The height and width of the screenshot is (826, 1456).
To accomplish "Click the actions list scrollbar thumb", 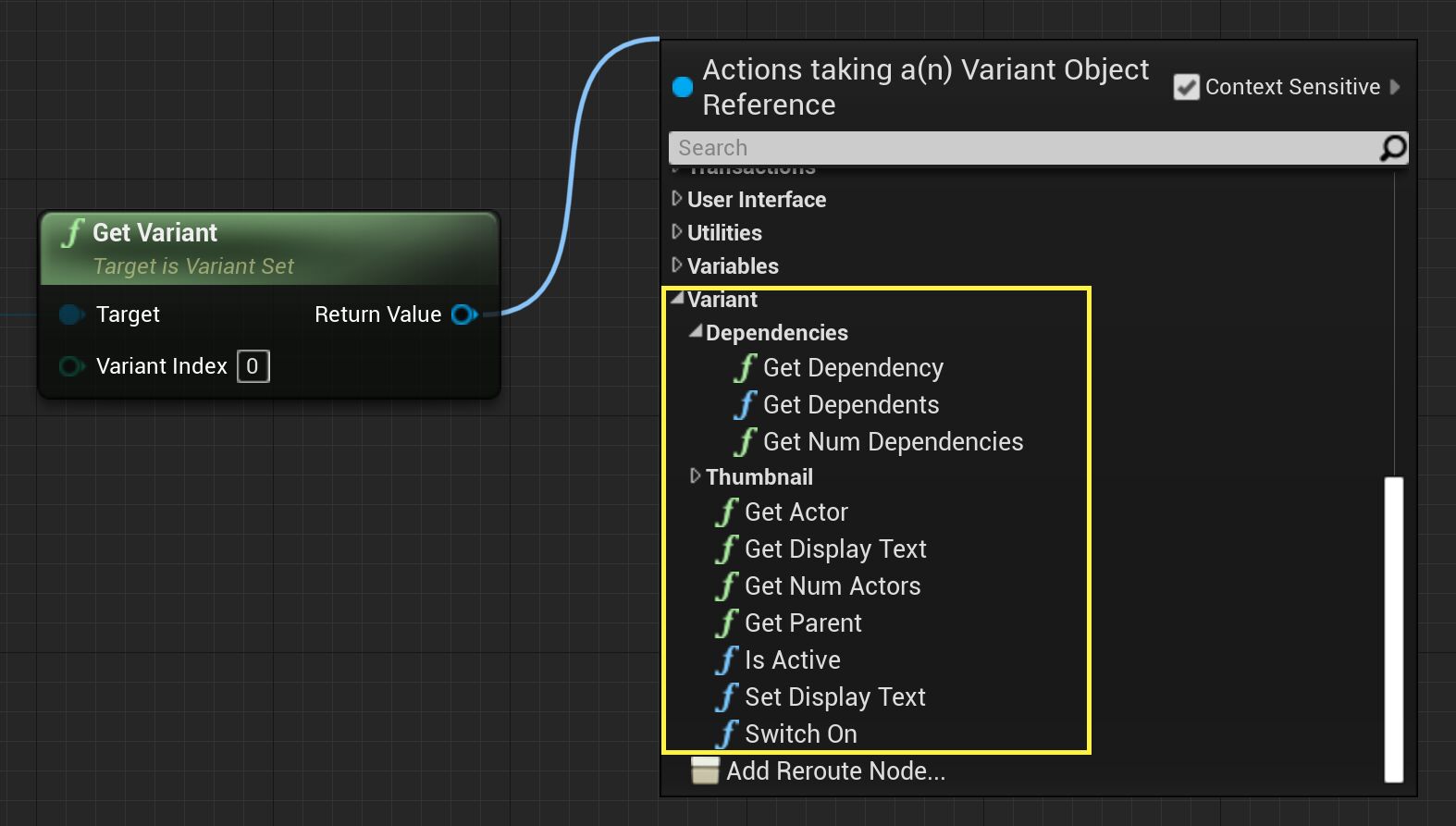I will click(1393, 629).
